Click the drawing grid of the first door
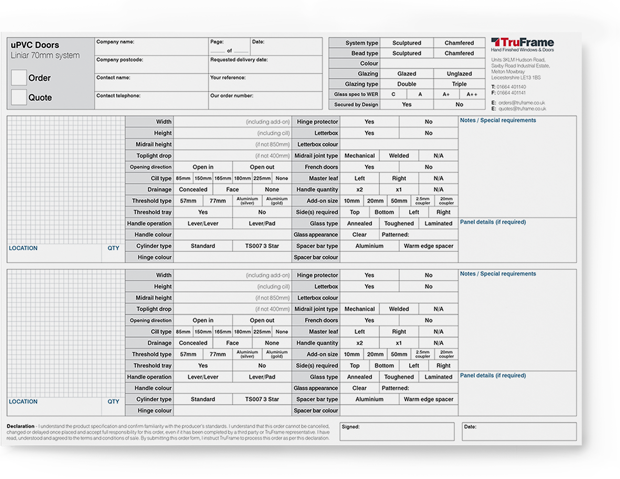 [x=66, y=180]
